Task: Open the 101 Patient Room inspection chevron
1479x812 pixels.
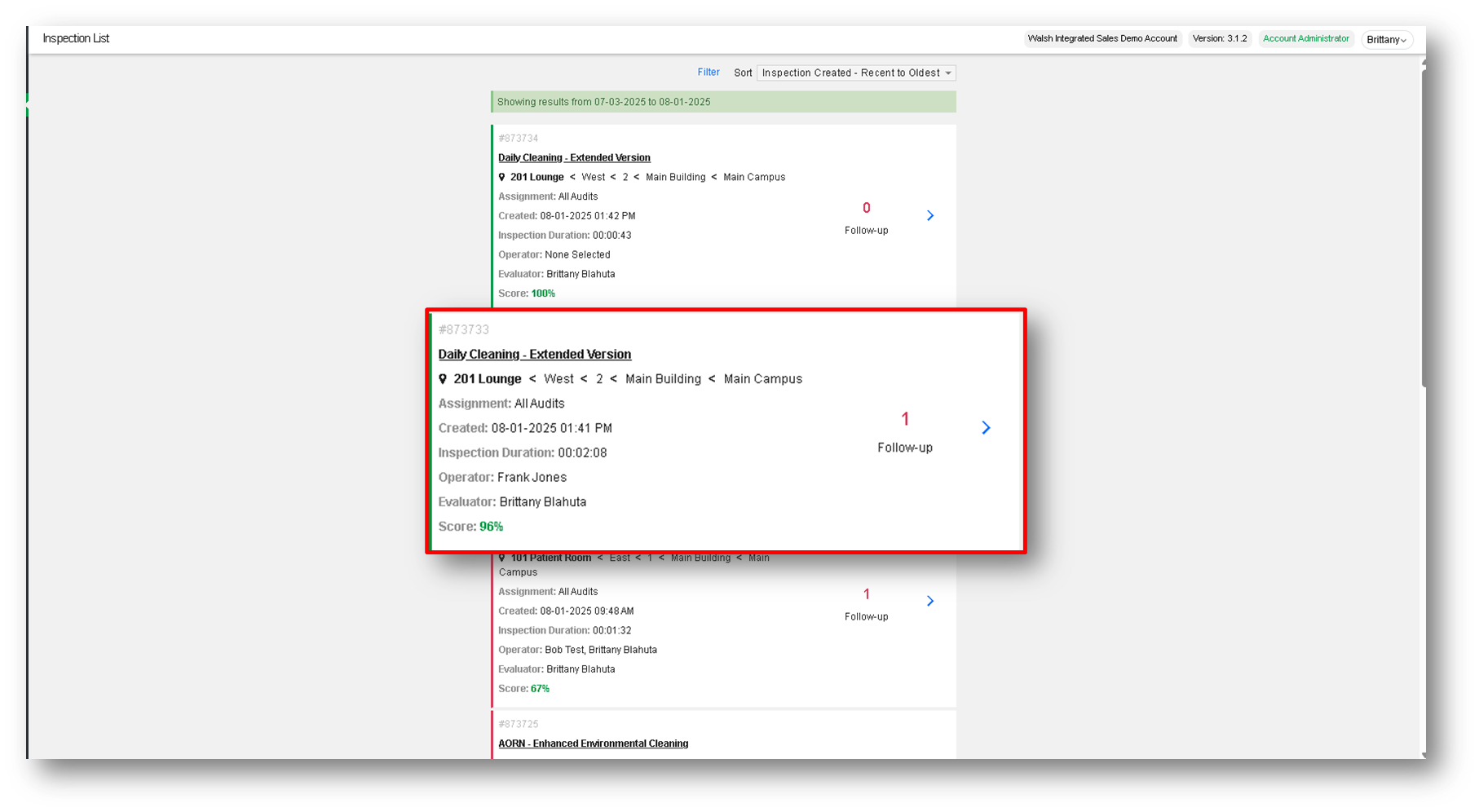Action: click(930, 601)
